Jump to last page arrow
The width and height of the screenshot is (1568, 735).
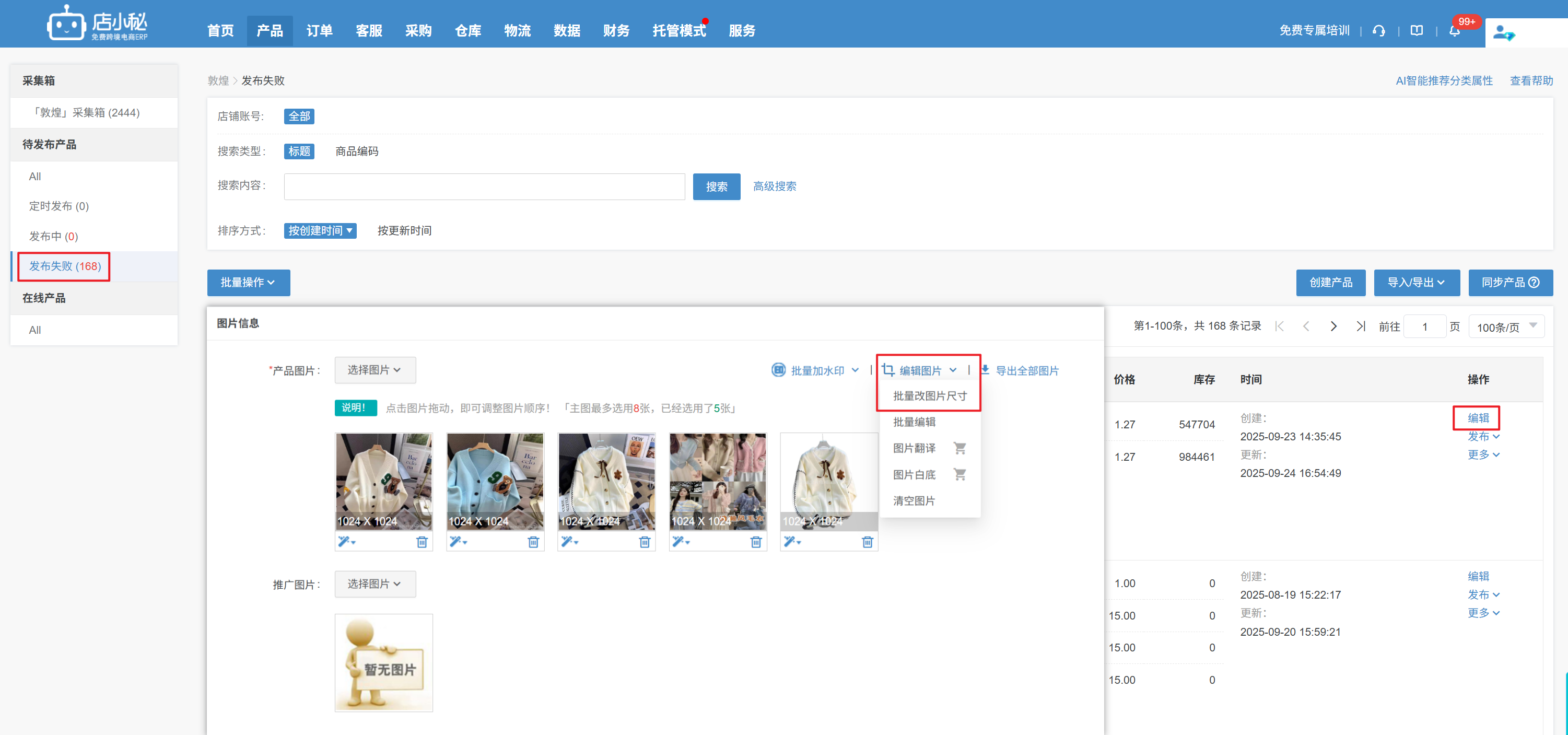[1361, 326]
